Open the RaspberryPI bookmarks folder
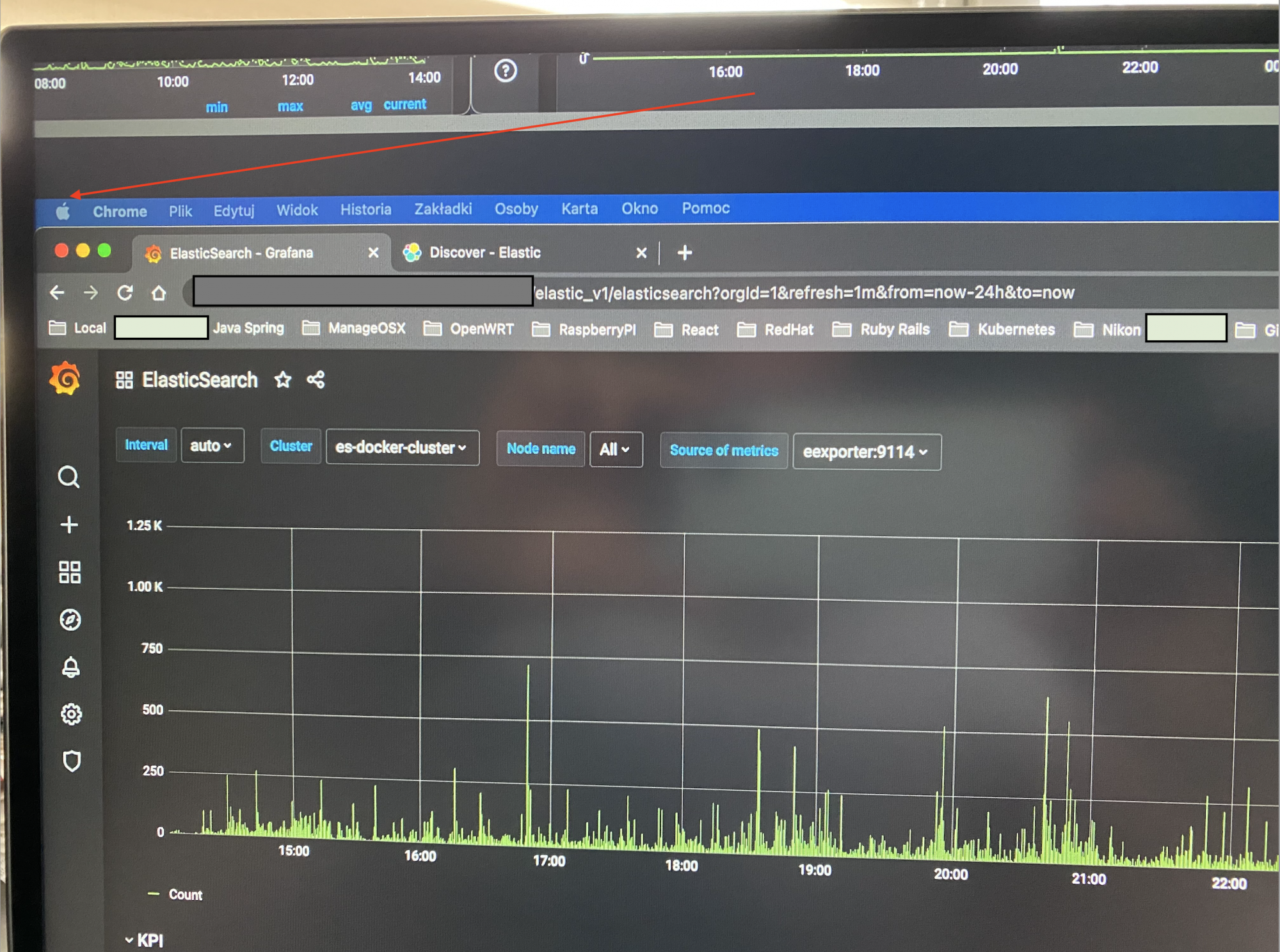 (x=584, y=329)
